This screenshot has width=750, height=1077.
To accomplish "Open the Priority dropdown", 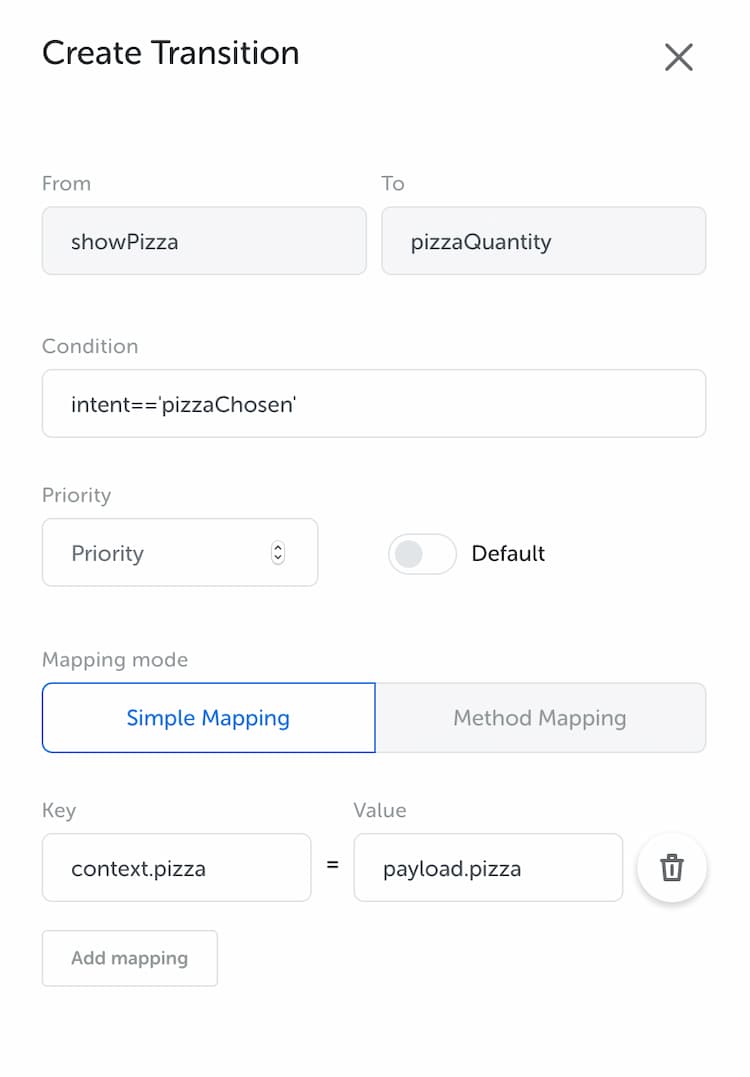I will [180, 552].
